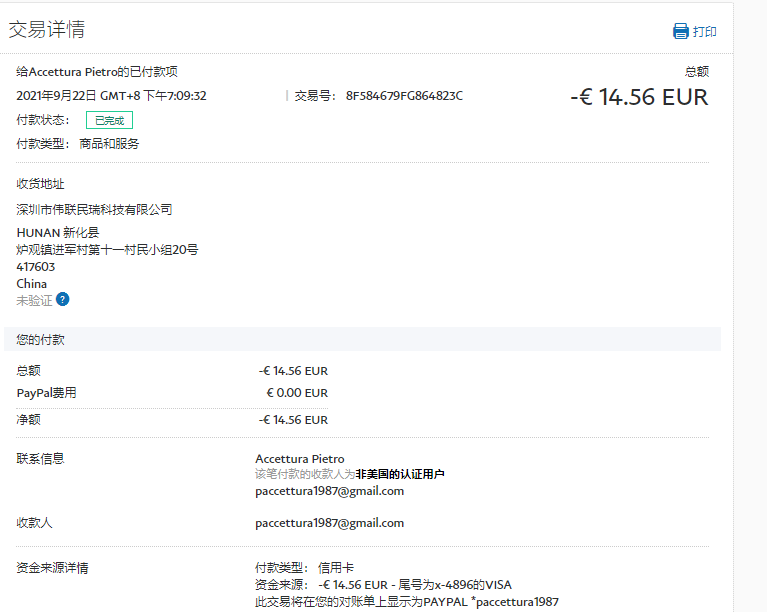Click the 资金来源详情 label
The image size is (767, 612).
52,568
